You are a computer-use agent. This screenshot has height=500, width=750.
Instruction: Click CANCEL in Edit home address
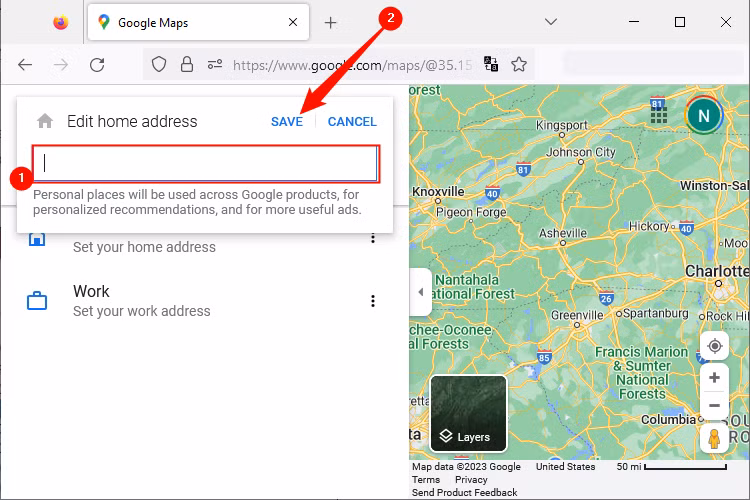352,122
